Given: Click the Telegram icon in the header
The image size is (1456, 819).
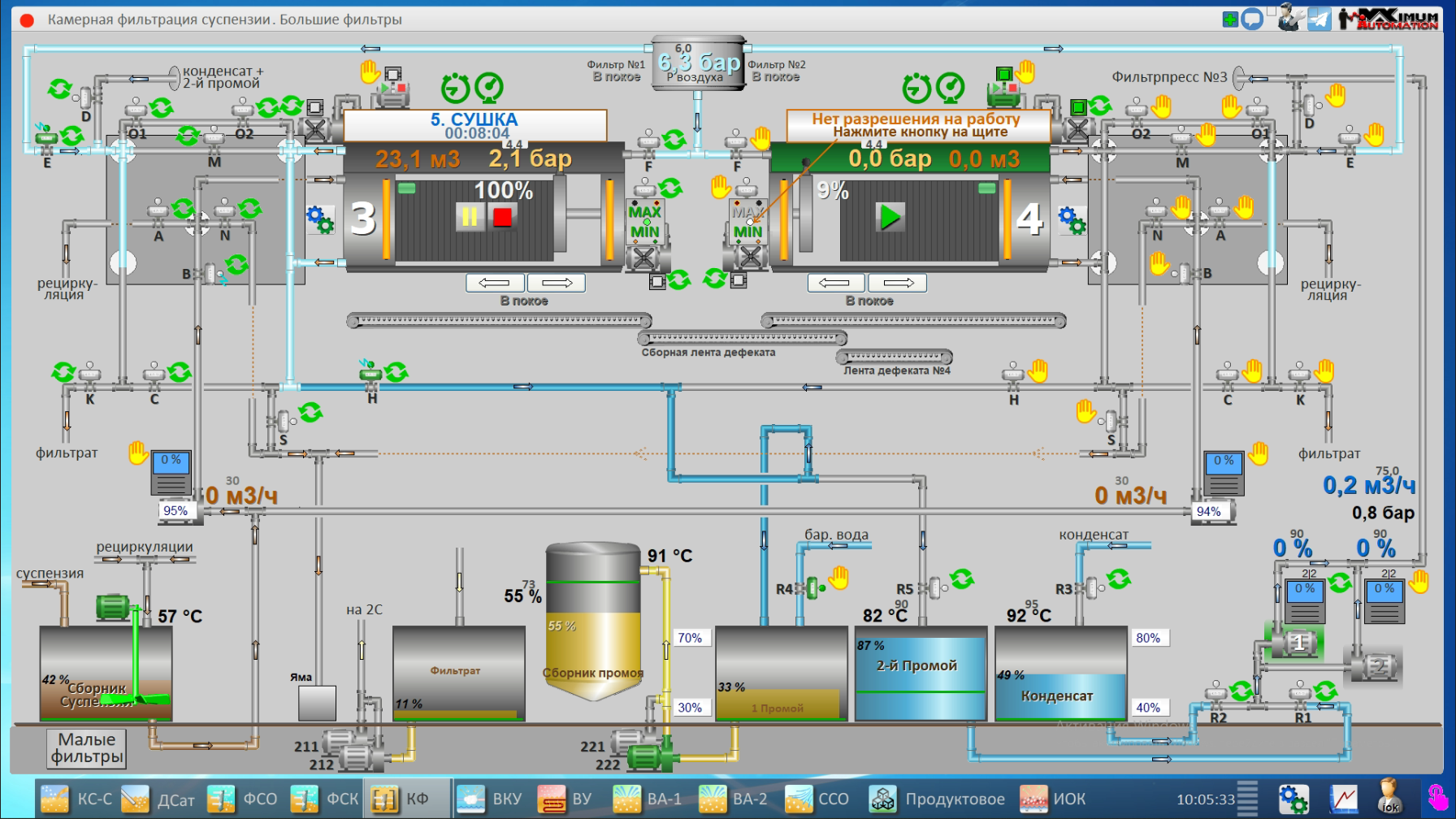Looking at the screenshot, I should click(x=1319, y=19).
